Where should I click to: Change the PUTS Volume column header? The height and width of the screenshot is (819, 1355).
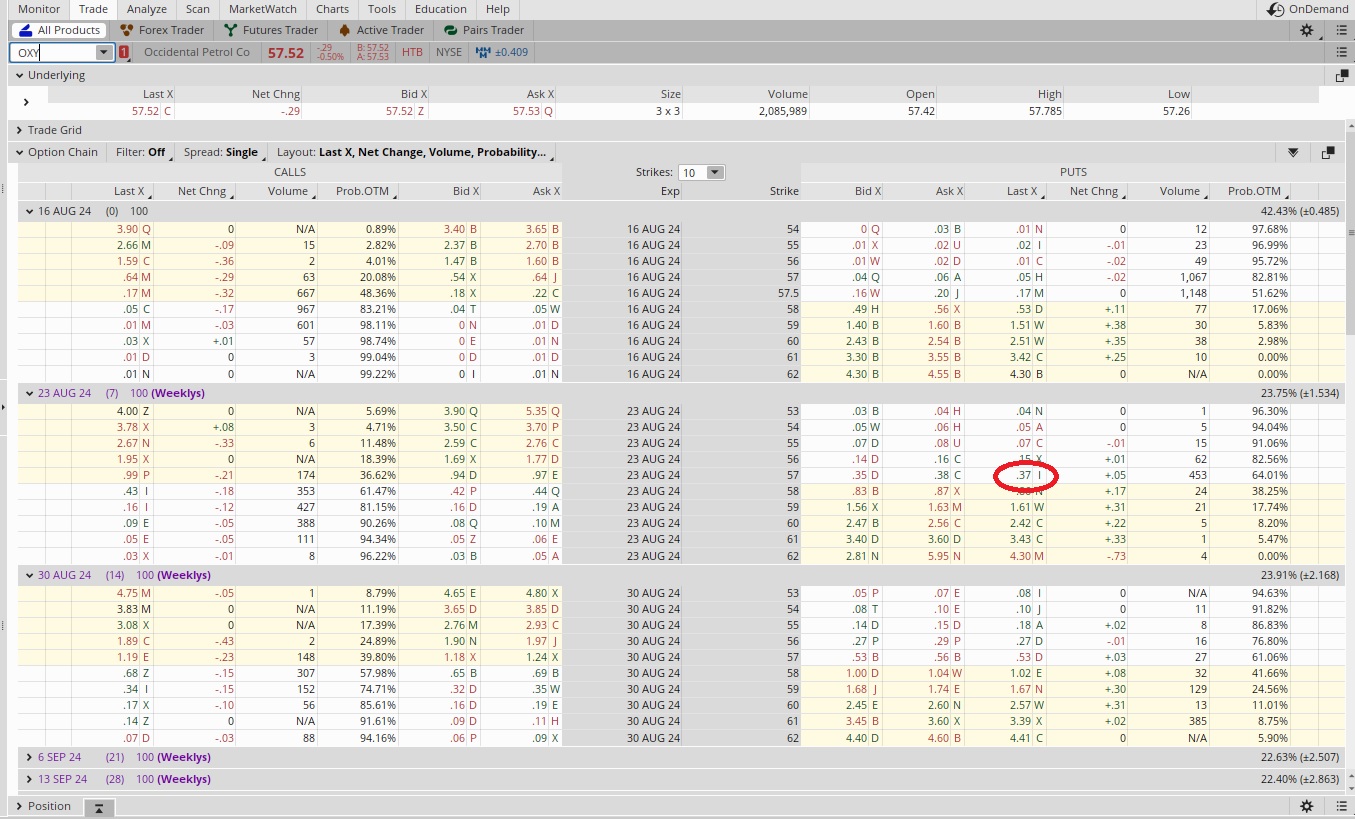point(1169,191)
